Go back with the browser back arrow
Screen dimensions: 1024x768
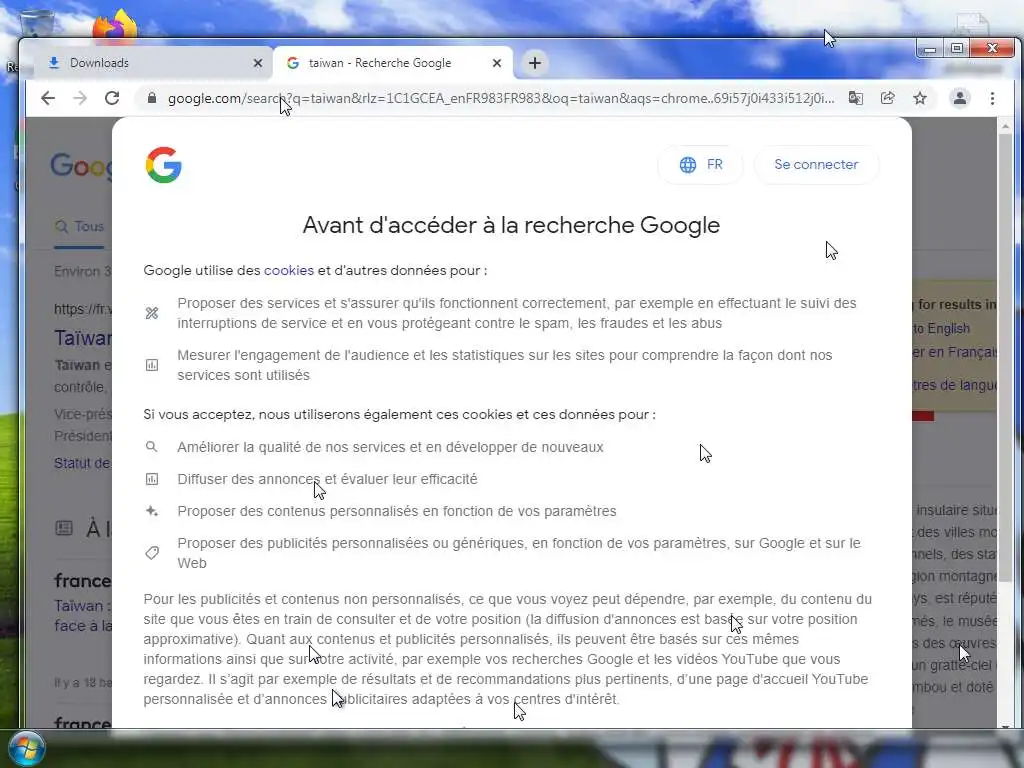pos(48,99)
